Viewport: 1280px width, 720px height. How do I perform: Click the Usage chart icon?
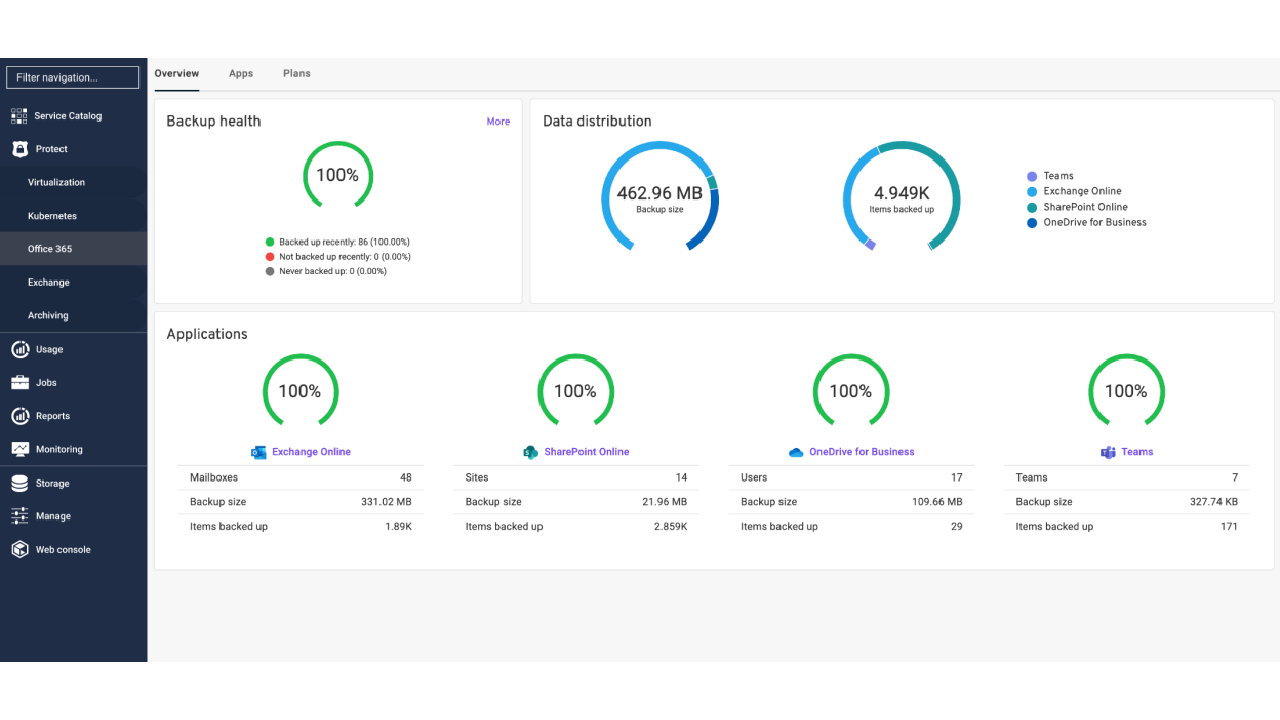tap(19, 349)
